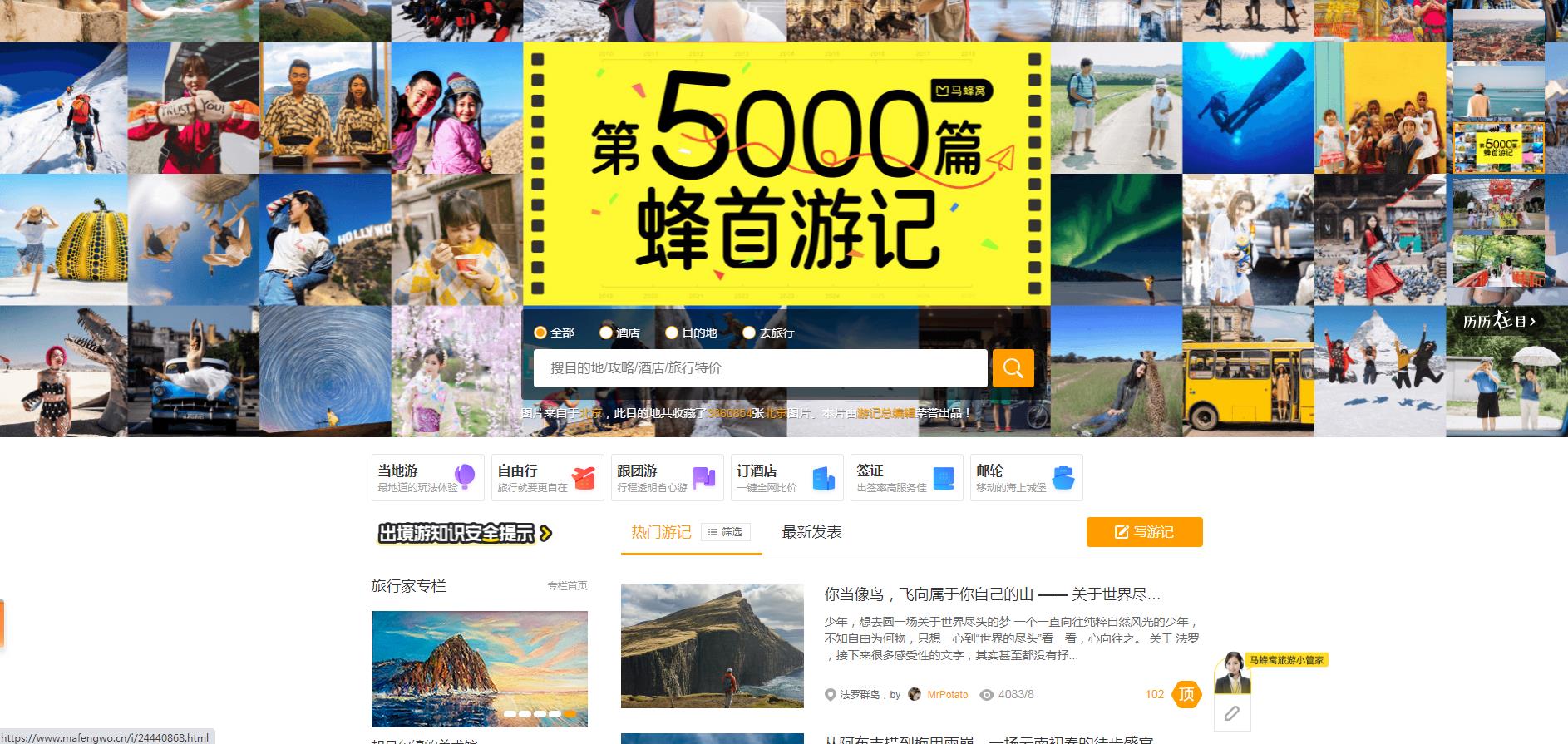The image size is (1568, 744).
Task: Click the location pin icon beside 法罗群岛
Action: (830, 695)
